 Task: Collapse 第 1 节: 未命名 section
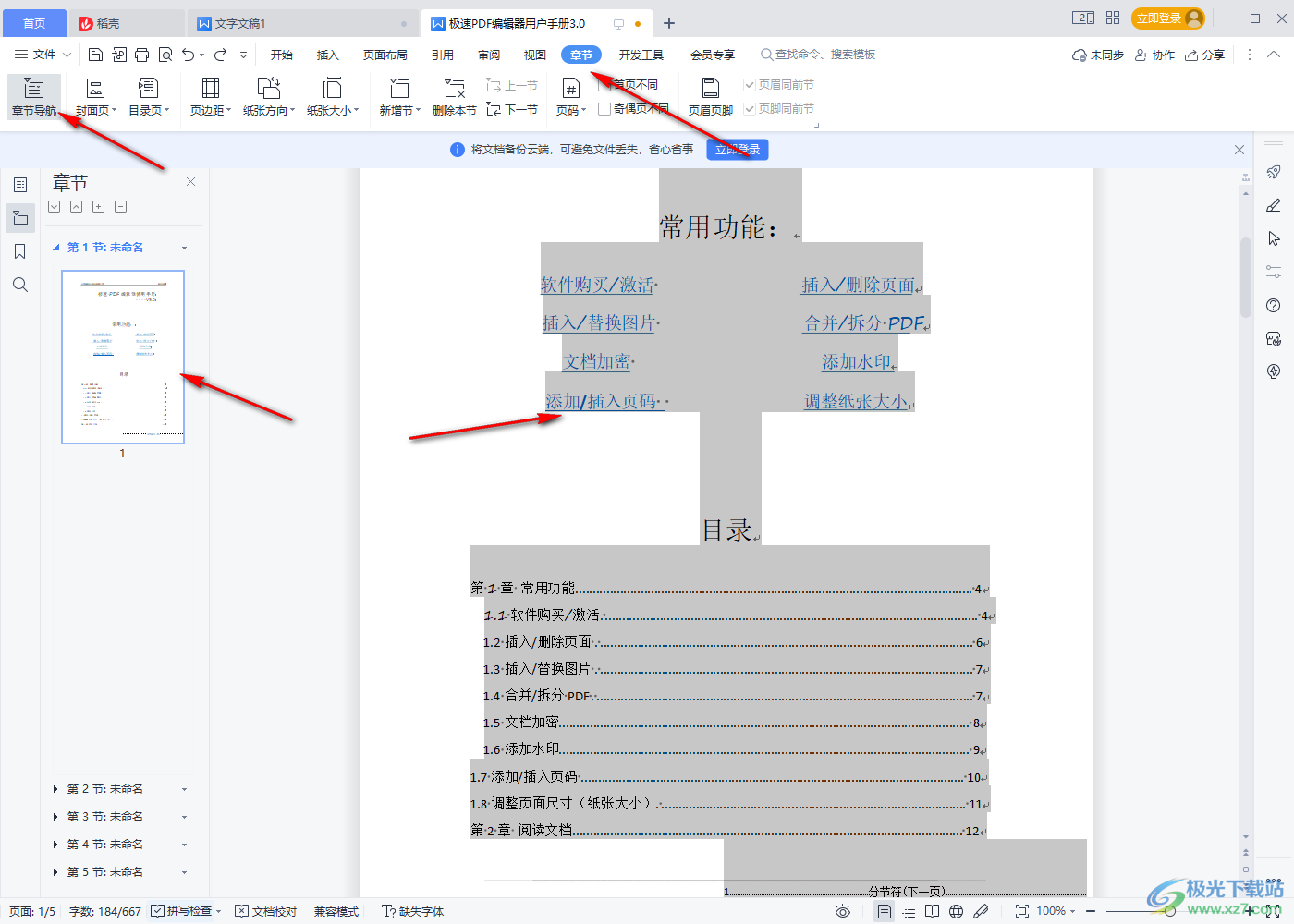[55, 248]
